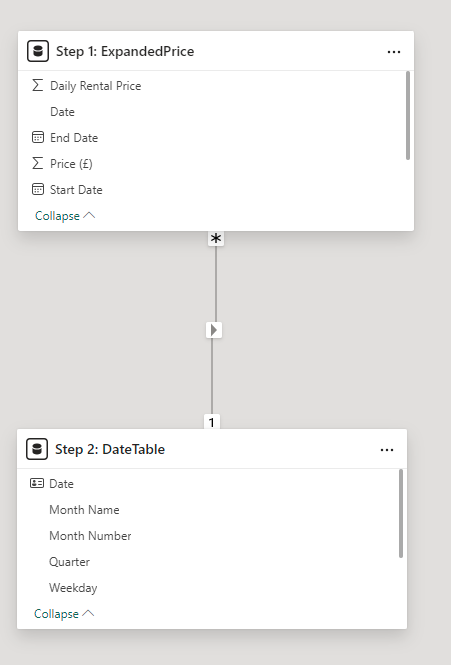The image size is (451, 665).
Task: Select the relationship filter direction arrow
Action: point(214,330)
